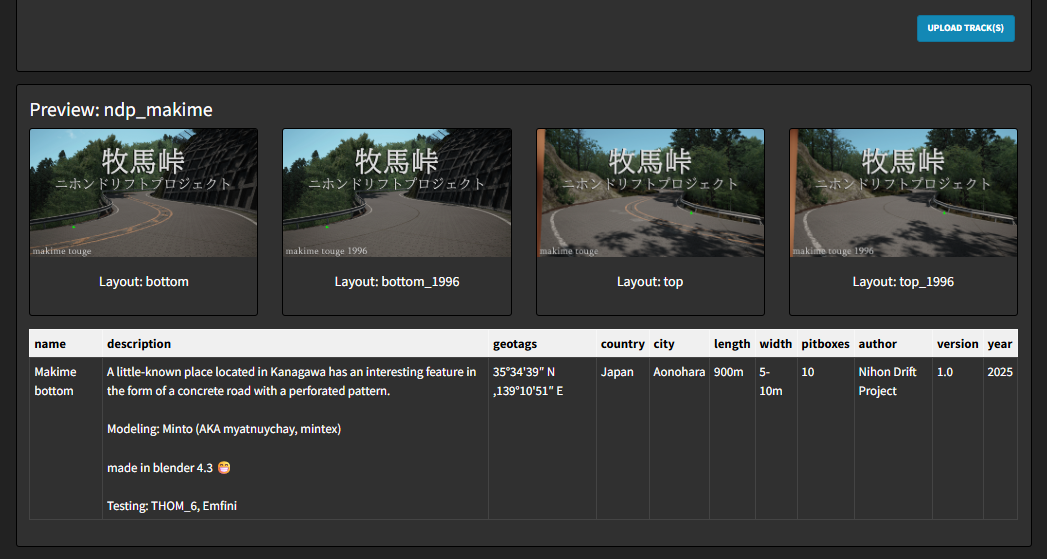Click the 'author' column header
The width and height of the screenshot is (1047, 559).
pyautogui.click(x=877, y=344)
